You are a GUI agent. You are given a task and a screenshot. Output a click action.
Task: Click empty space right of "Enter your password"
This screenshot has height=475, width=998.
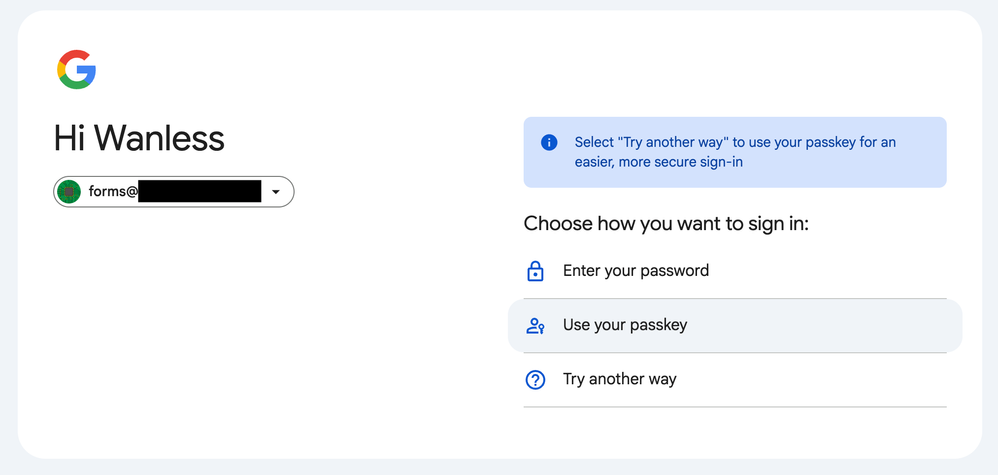(x=840, y=271)
